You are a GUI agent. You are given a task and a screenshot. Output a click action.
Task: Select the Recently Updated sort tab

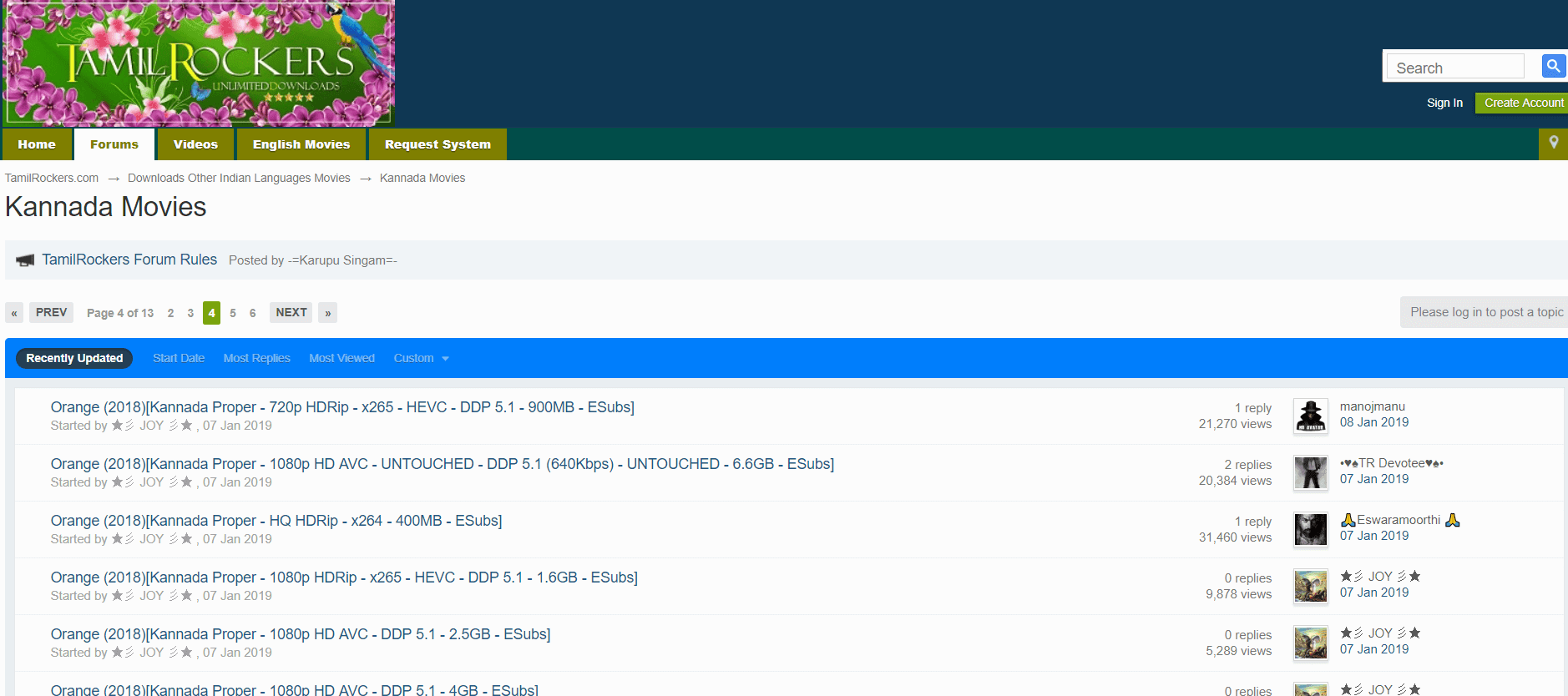tap(74, 358)
